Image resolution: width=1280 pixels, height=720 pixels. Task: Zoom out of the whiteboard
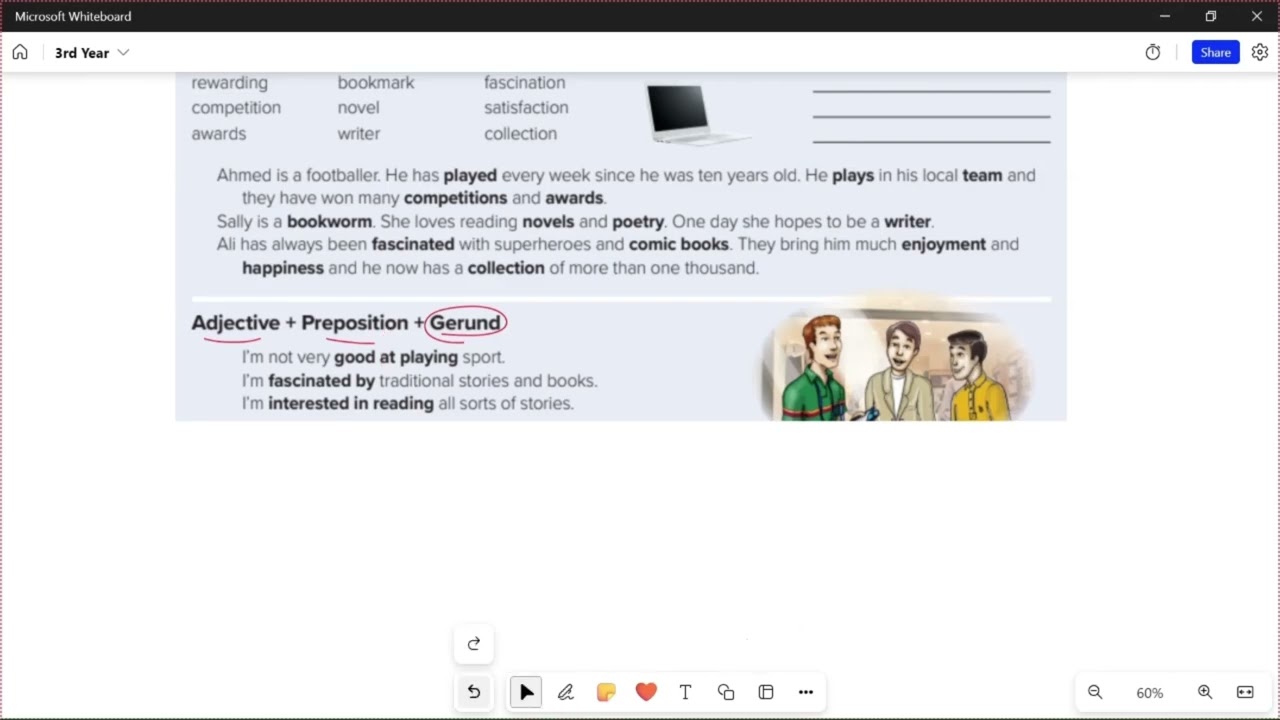click(x=1095, y=692)
